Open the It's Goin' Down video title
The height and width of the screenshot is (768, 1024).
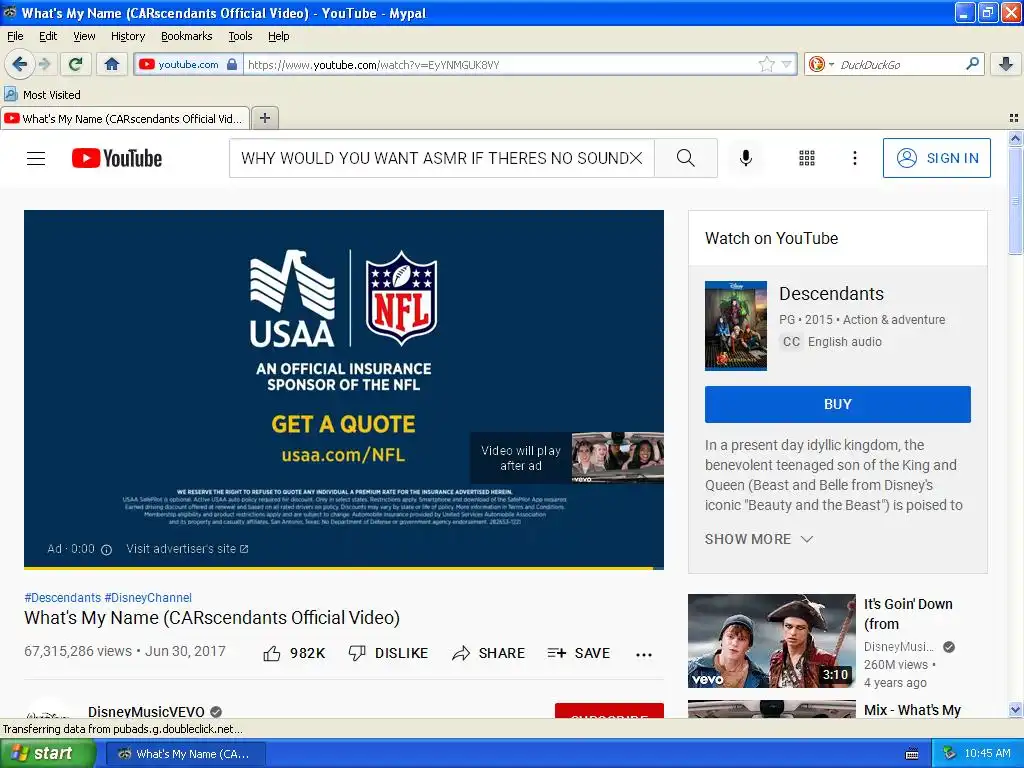coord(908,614)
